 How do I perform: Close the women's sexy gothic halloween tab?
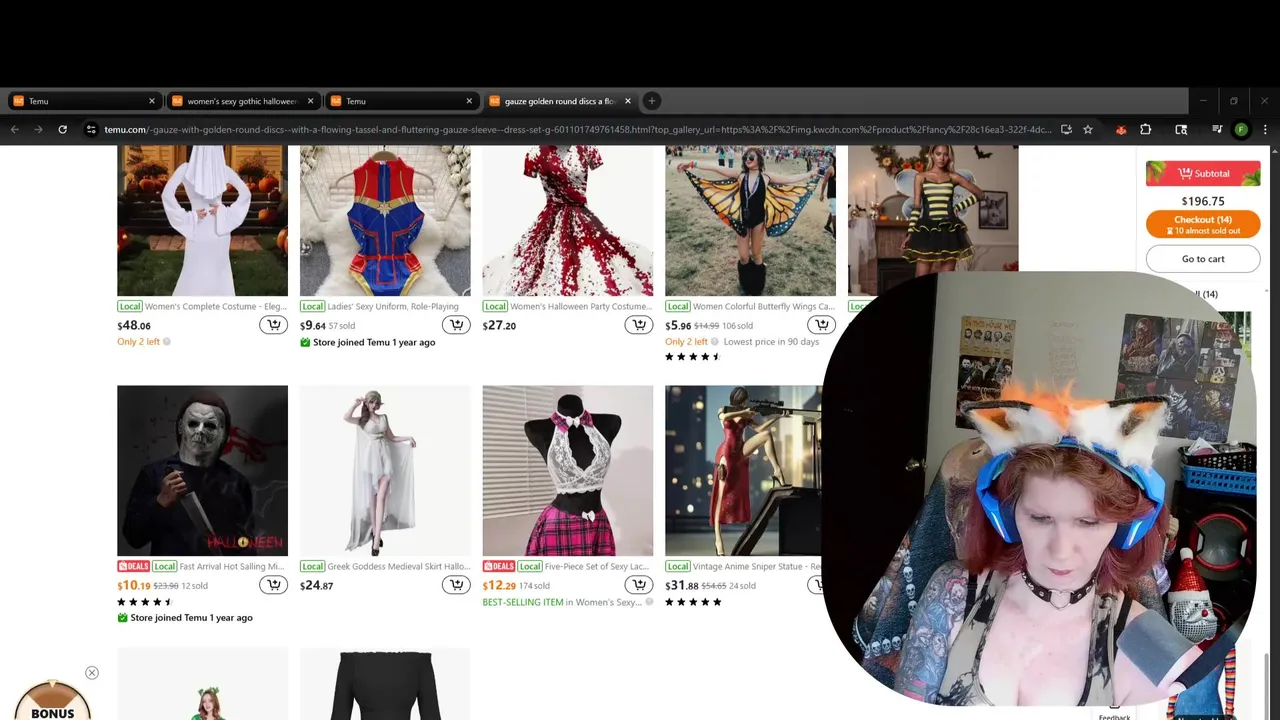click(311, 101)
